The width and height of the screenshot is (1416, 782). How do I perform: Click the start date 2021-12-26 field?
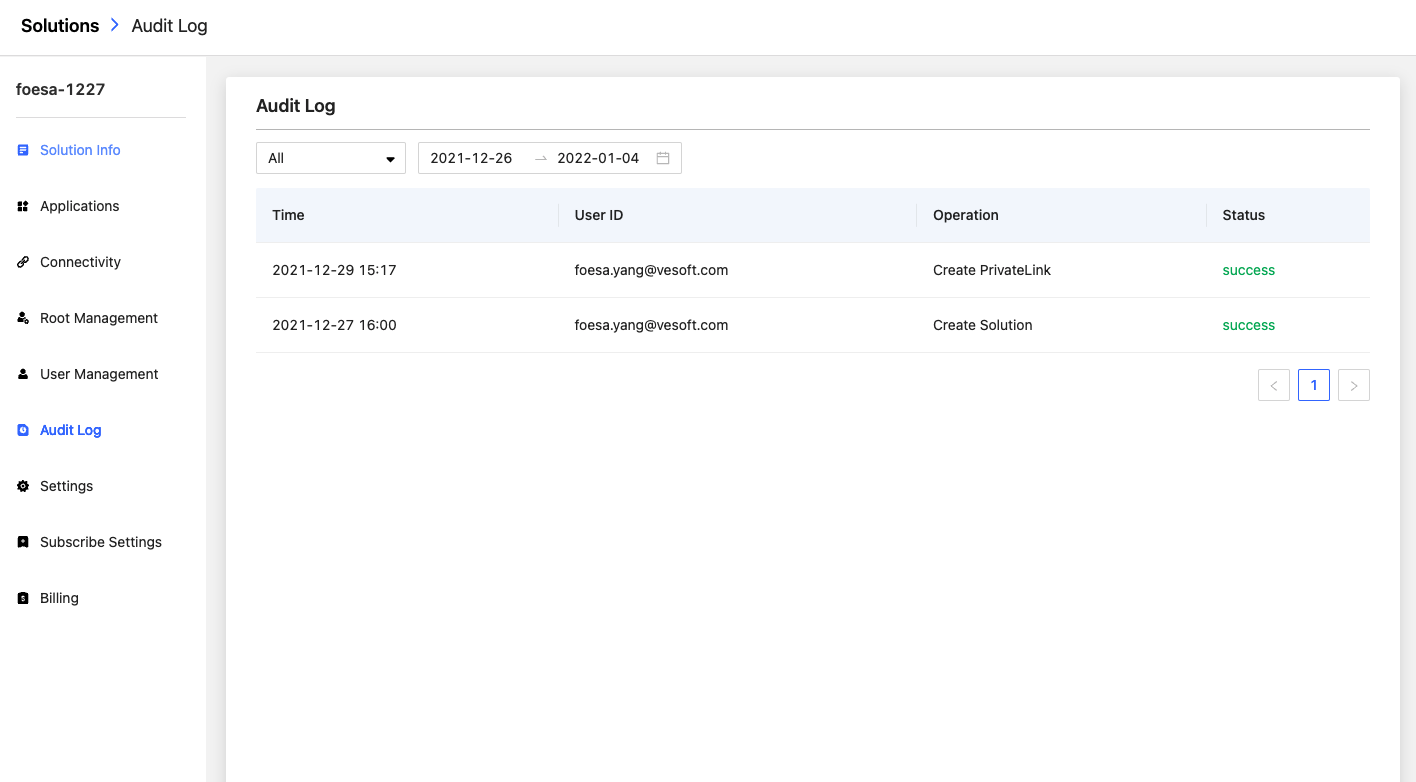(x=471, y=158)
